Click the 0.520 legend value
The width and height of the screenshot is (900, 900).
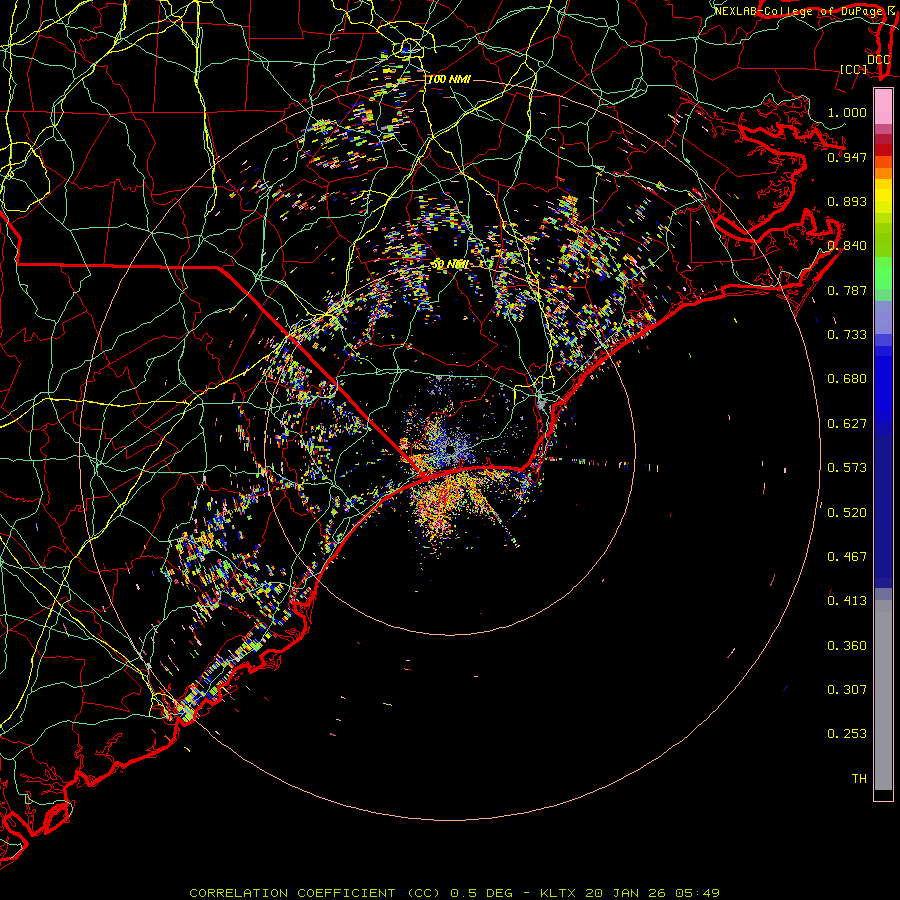(x=847, y=513)
